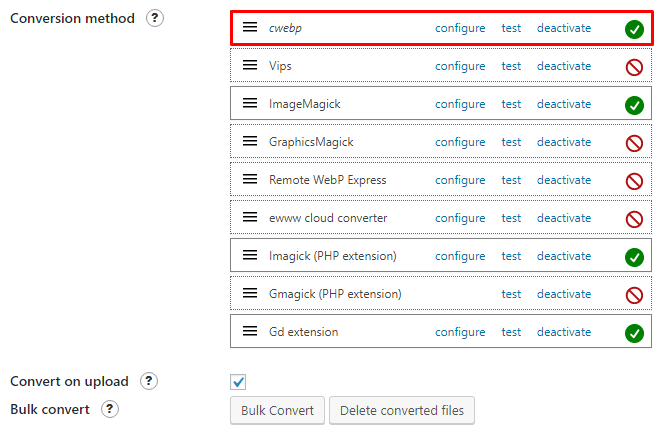Viewport: 664px width, 438px height.
Task: Click Delete converted files button
Action: click(x=402, y=410)
